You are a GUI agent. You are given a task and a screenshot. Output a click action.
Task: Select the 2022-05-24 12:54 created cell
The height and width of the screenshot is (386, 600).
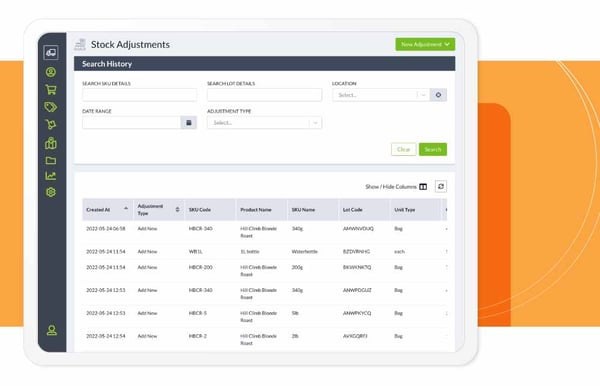[x=106, y=336]
